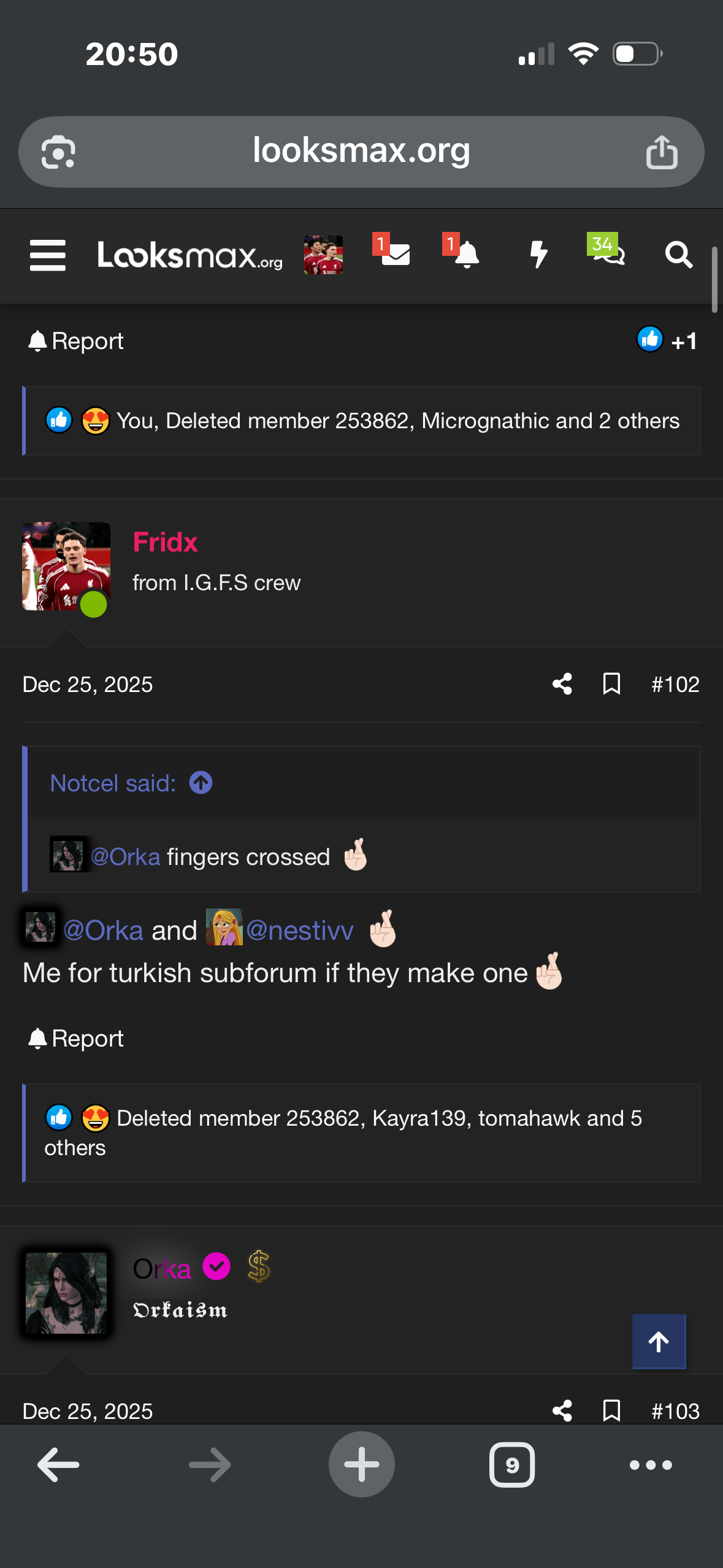Report Fridx's post #102

click(76, 1039)
